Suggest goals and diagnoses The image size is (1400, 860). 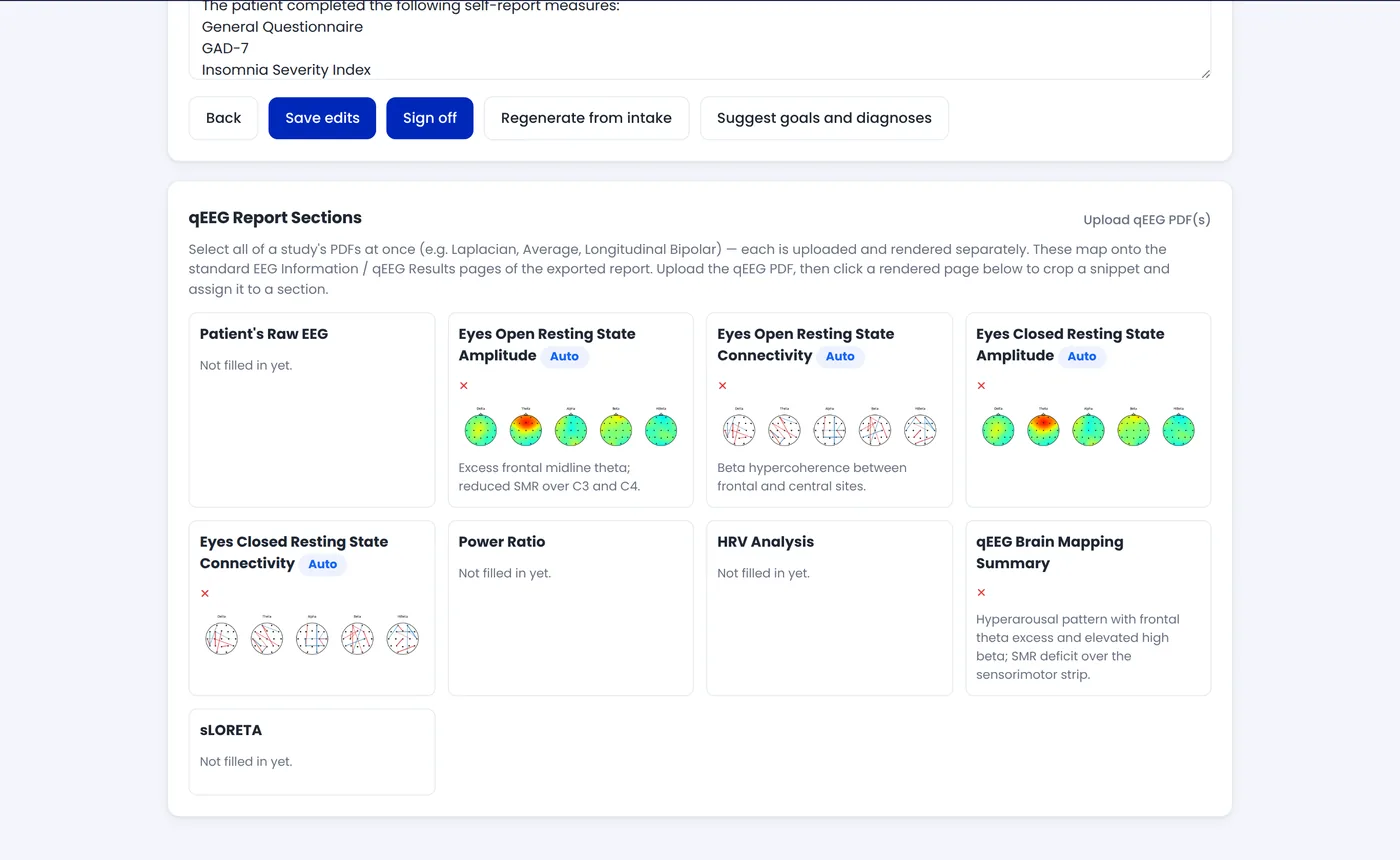click(824, 118)
